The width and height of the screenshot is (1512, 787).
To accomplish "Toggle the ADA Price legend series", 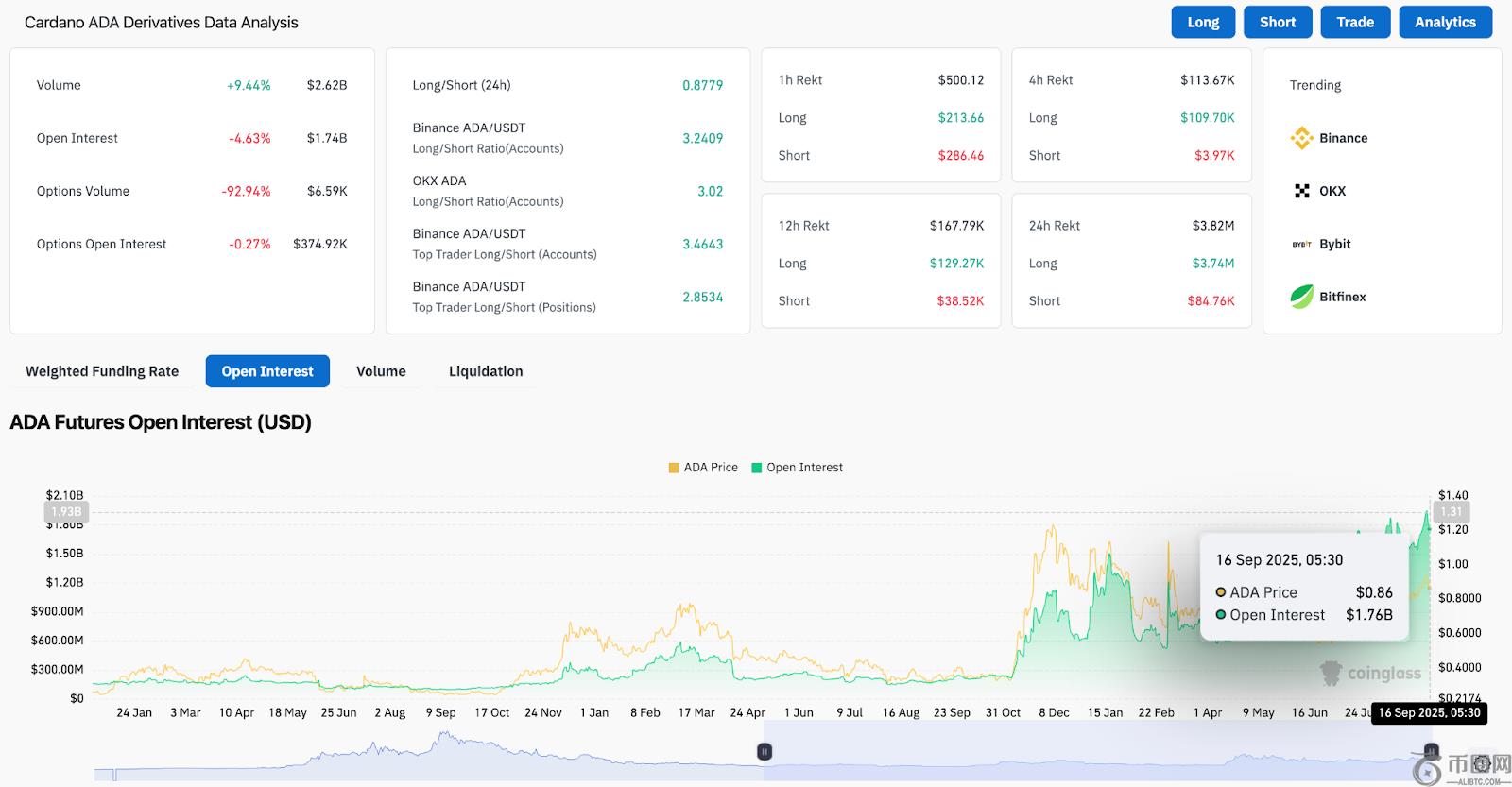I will [703, 468].
